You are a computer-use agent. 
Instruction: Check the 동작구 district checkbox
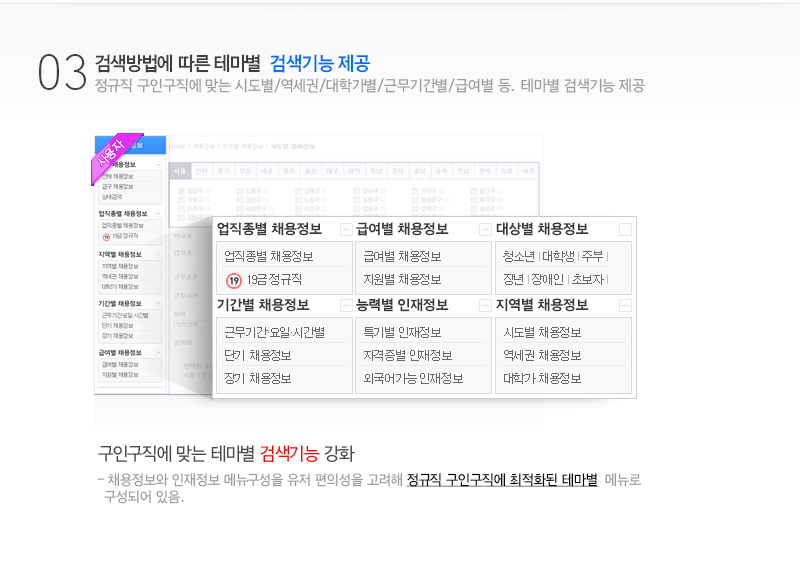[473, 200]
